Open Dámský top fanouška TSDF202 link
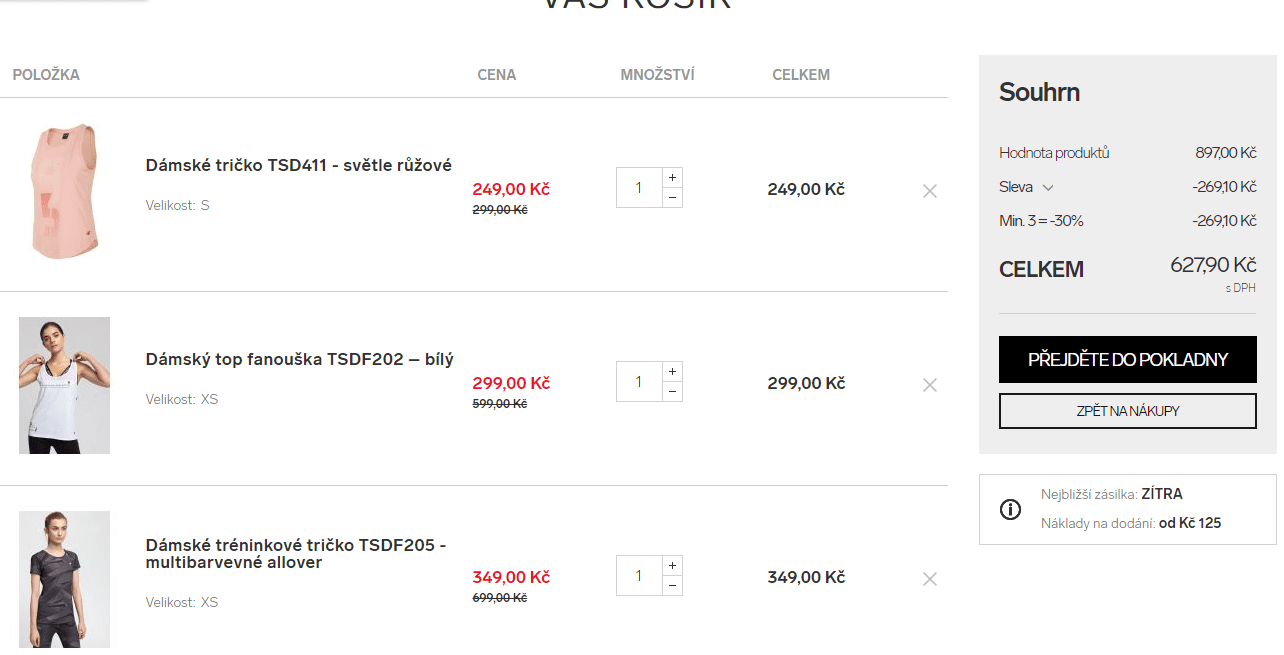 [299, 359]
